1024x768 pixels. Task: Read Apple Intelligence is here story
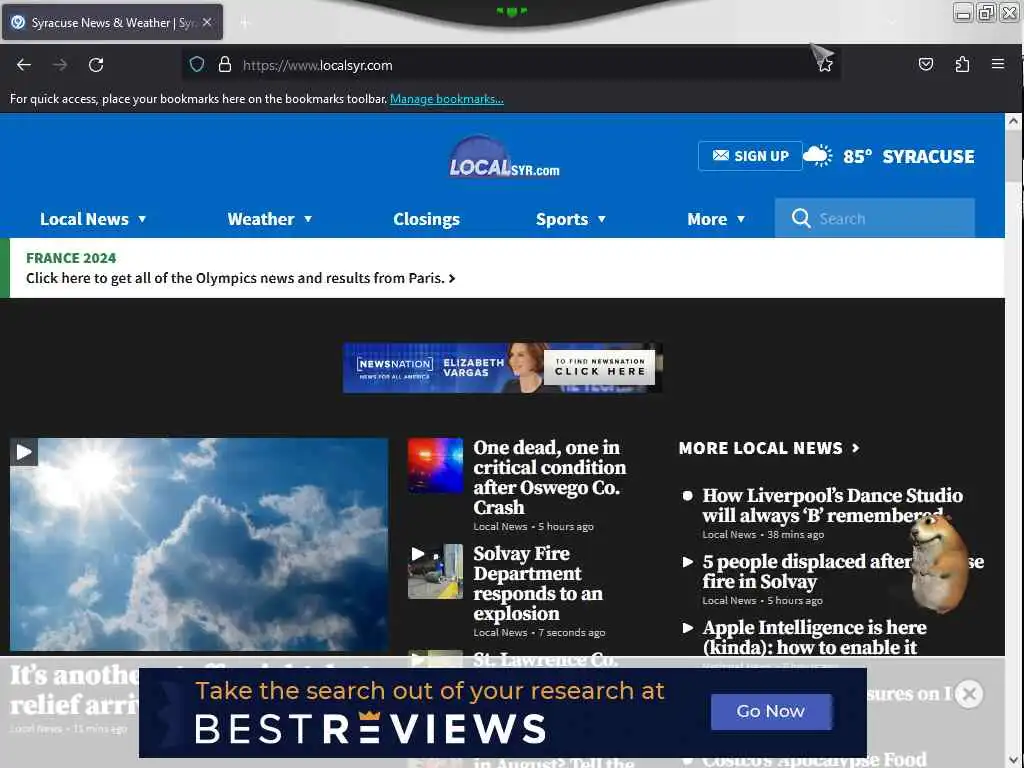814,637
